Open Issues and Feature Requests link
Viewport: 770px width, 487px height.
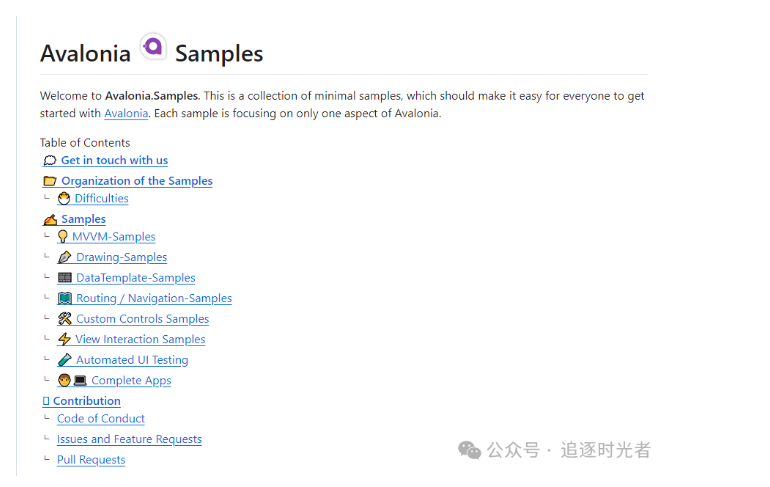pyautogui.click(x=129, y=439)
